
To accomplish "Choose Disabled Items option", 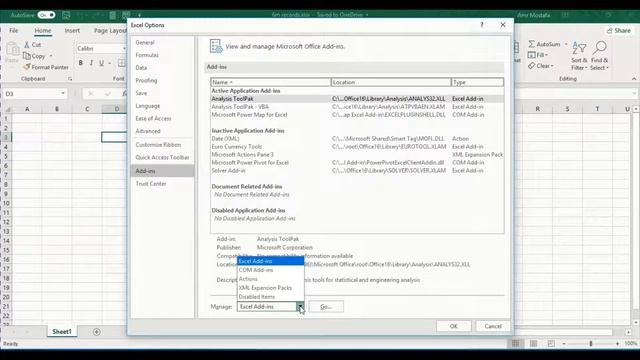I will coord(271,297).
